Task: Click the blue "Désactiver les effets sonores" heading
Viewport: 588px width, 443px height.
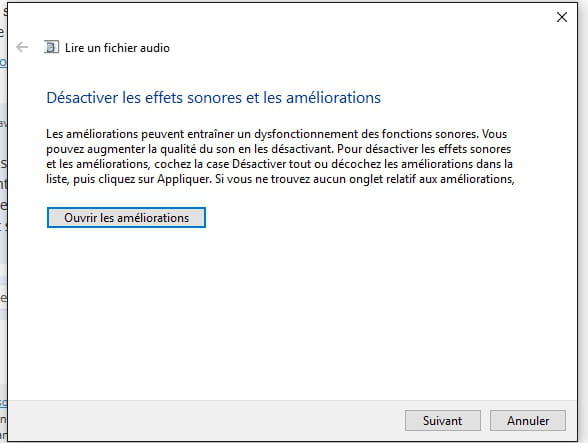Action: pyautogui.click(x=213, y=98)
